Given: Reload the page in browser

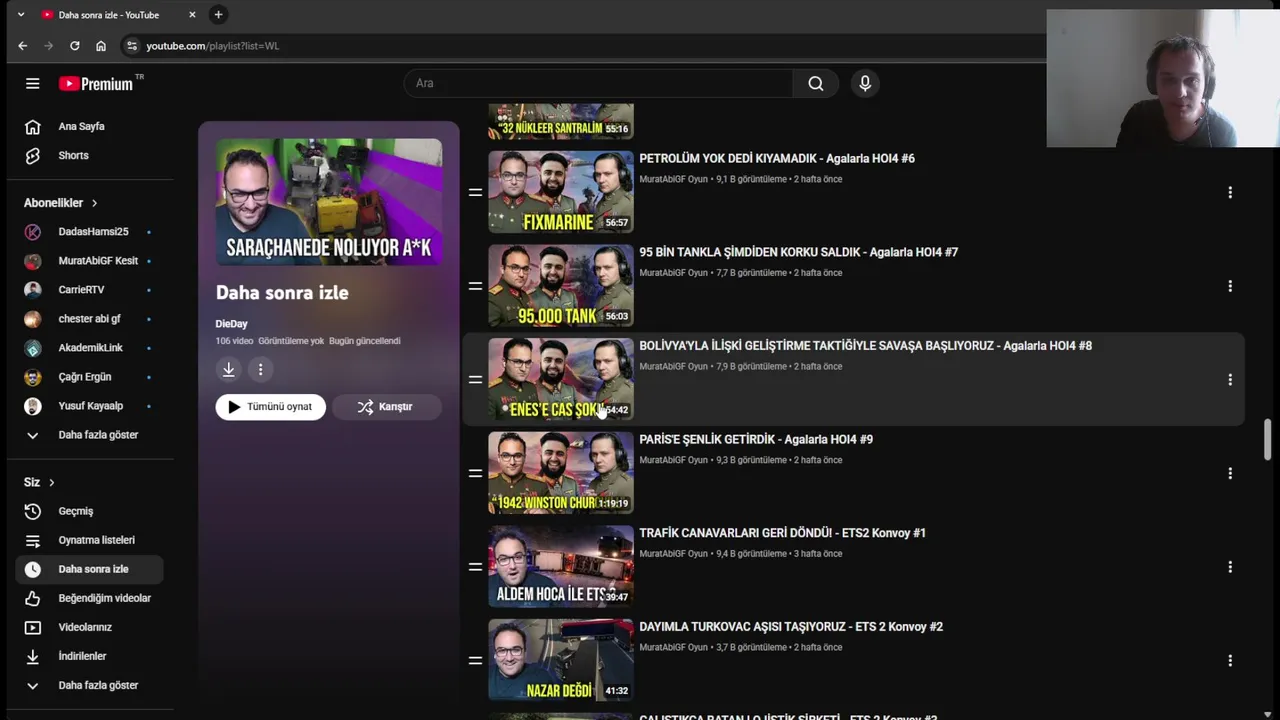Looking at the screenshot, I should pos(74,46).
